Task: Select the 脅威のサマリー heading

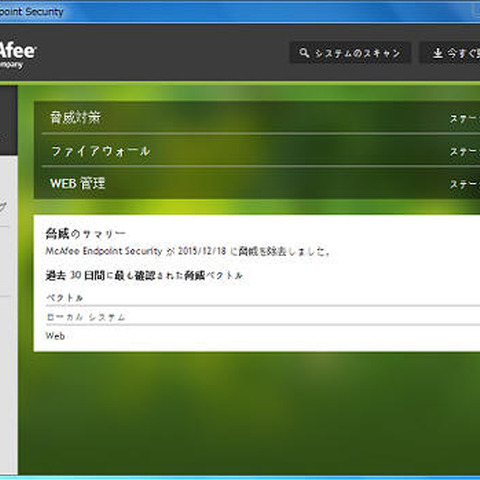Action: [85, 234]
